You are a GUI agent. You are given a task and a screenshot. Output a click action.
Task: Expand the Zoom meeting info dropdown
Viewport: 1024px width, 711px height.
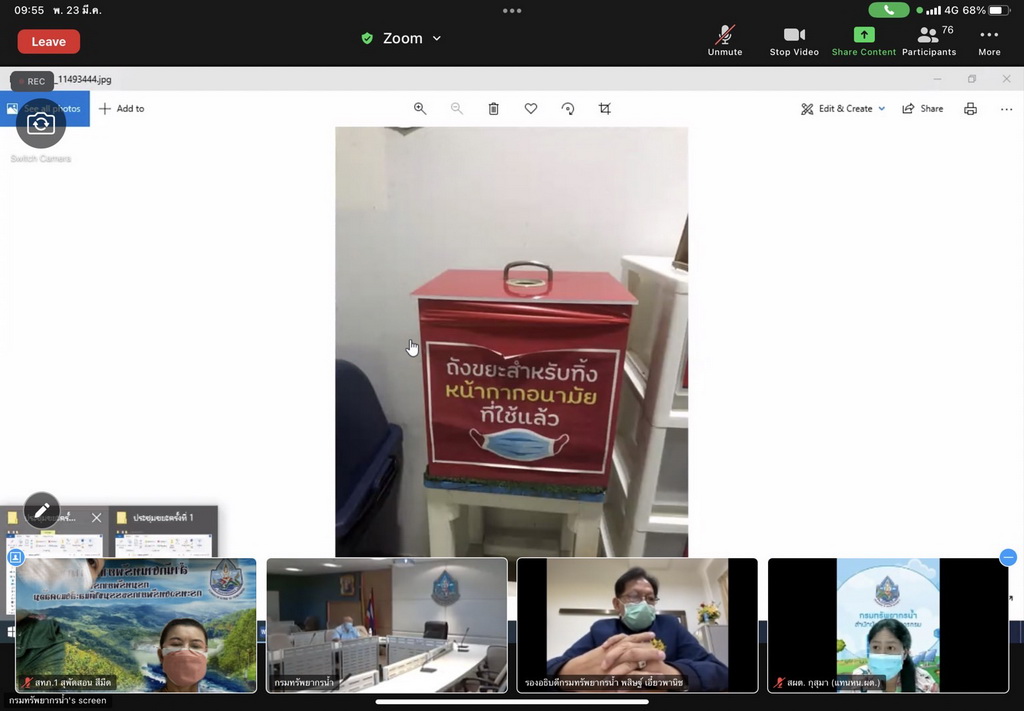pos(437,39)
